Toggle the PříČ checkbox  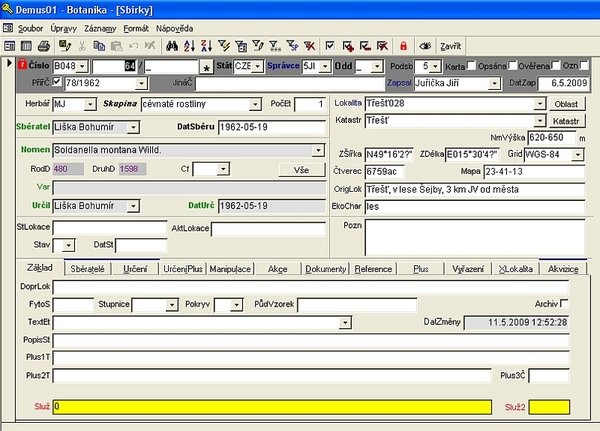56,82
